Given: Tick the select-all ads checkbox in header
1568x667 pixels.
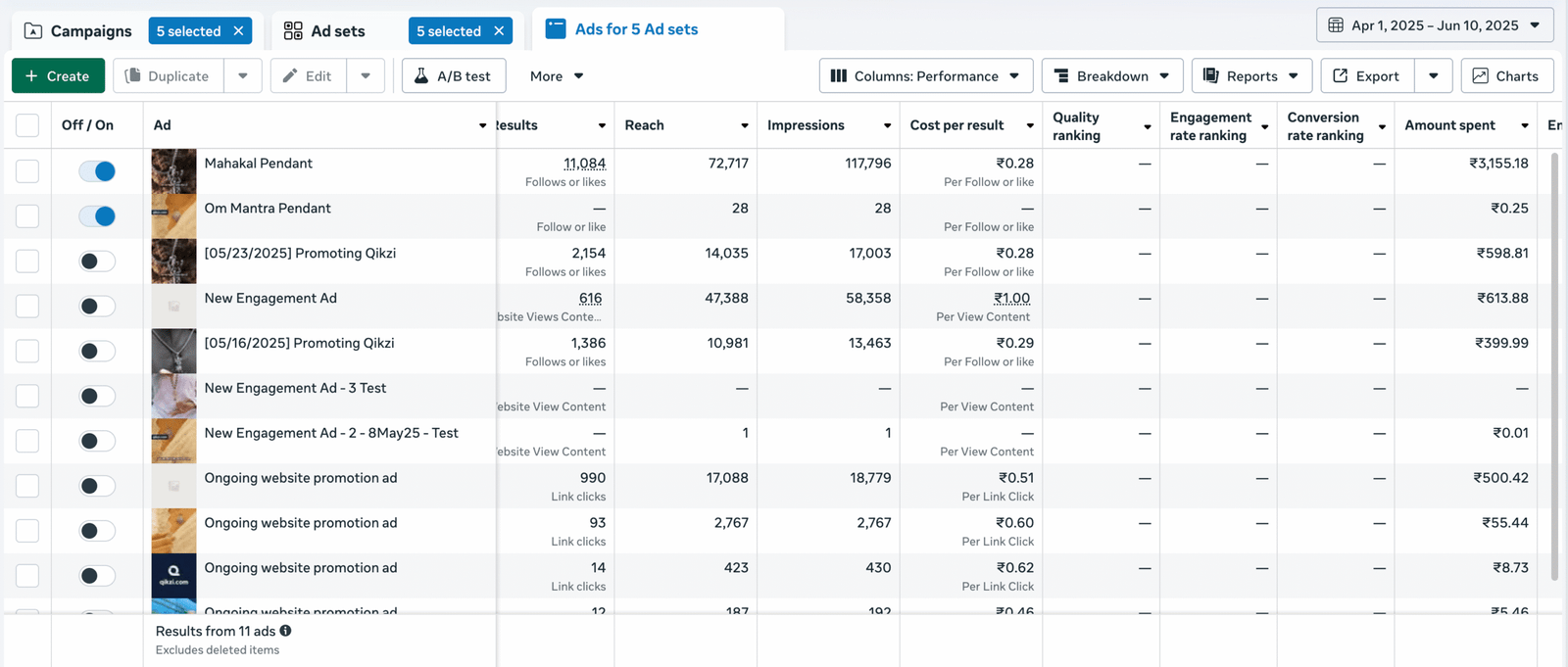Looking at the screenshot, I should 27,125.
